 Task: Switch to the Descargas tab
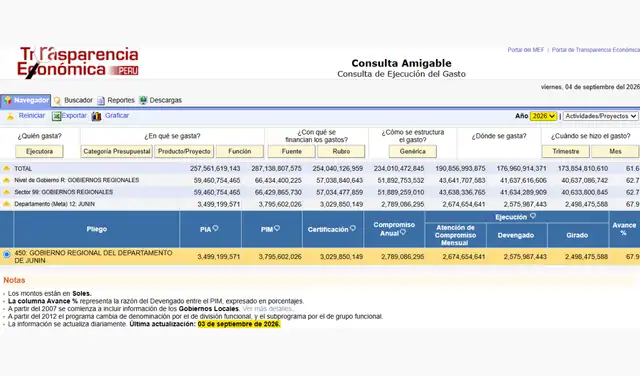(160, 100)
